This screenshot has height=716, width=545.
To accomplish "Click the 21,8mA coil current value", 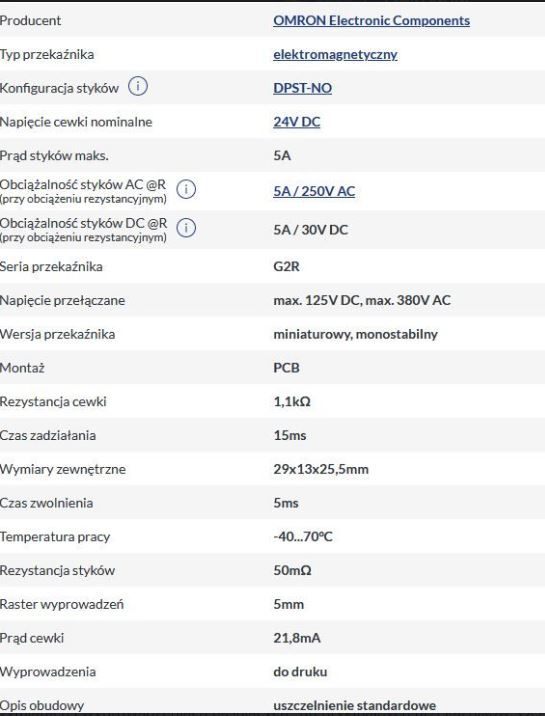I will coord(297,638).
